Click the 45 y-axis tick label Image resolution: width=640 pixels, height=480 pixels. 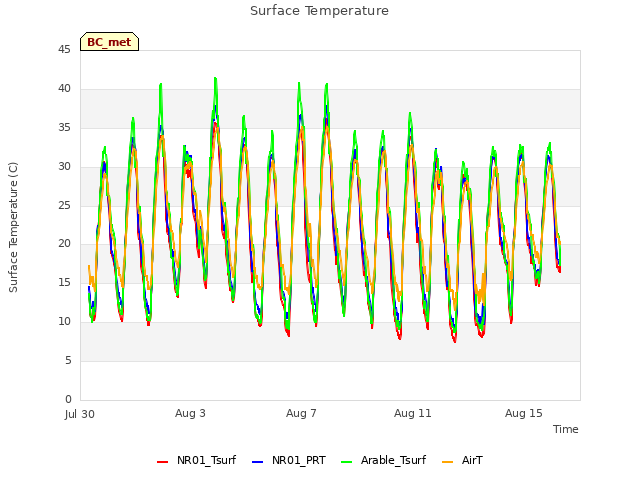(x=64, y=49)
